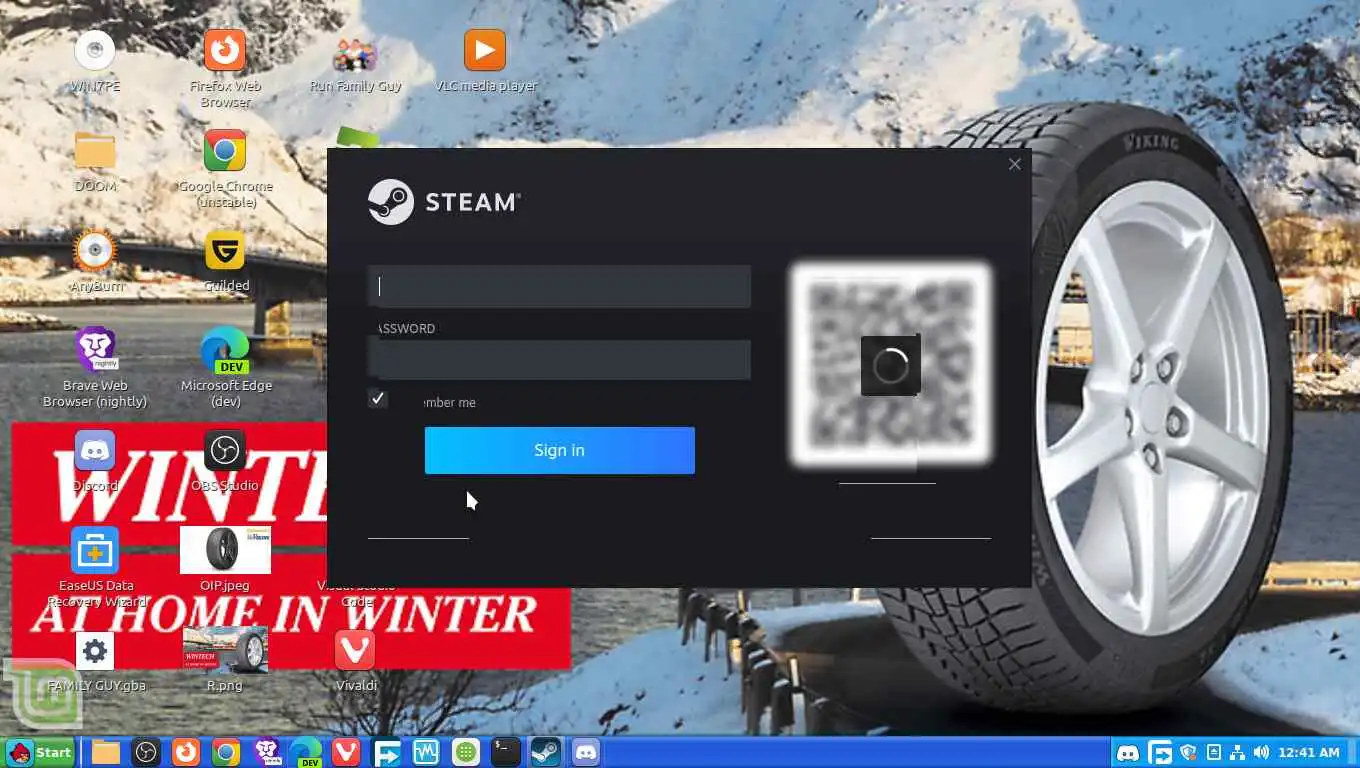This screenshot has width=1360, height=768.
Task: Open Brave Web Browser (nightly) desktop icon
Action: tap(95, 369)
